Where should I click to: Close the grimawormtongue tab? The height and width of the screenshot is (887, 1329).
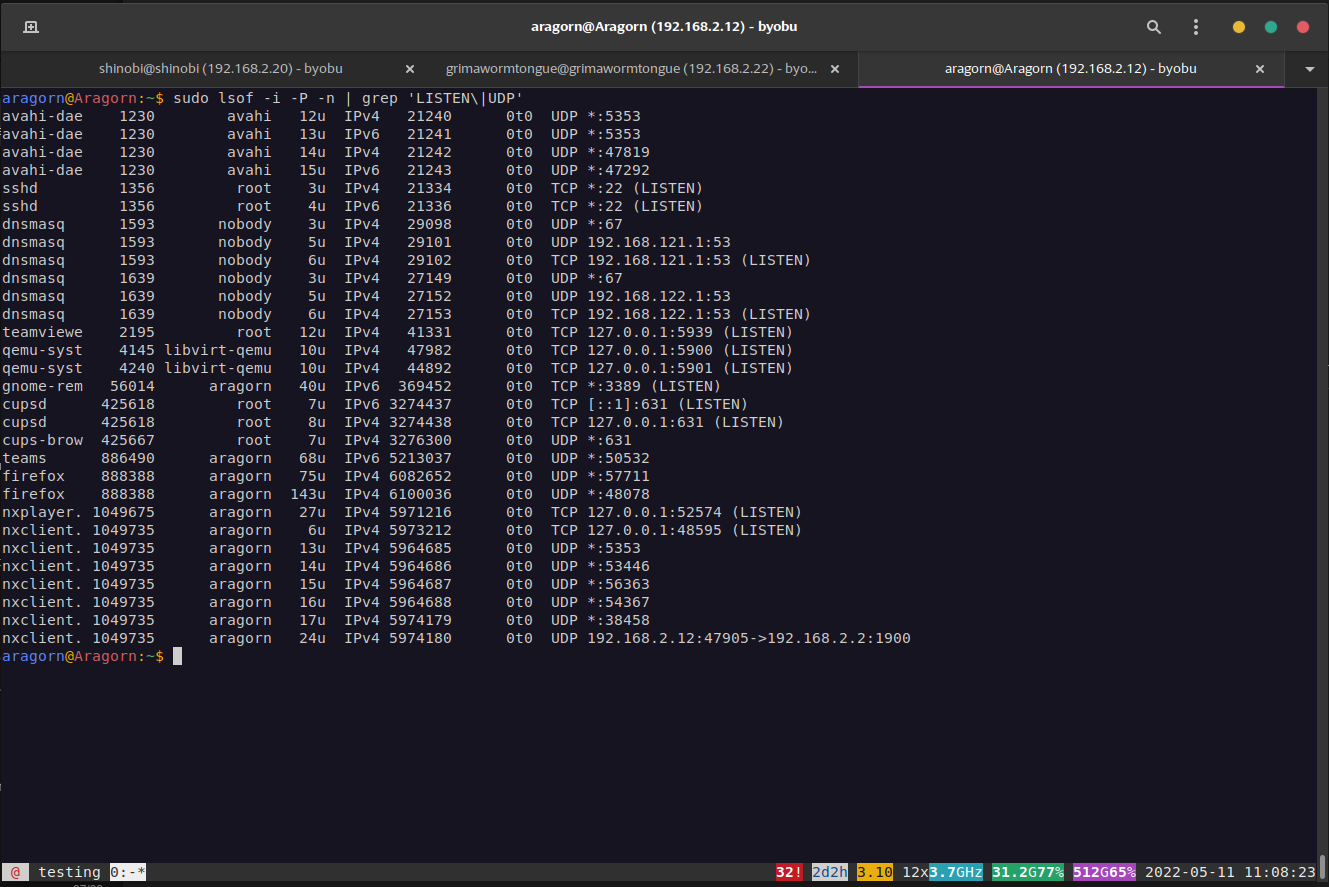pos(836,69)
